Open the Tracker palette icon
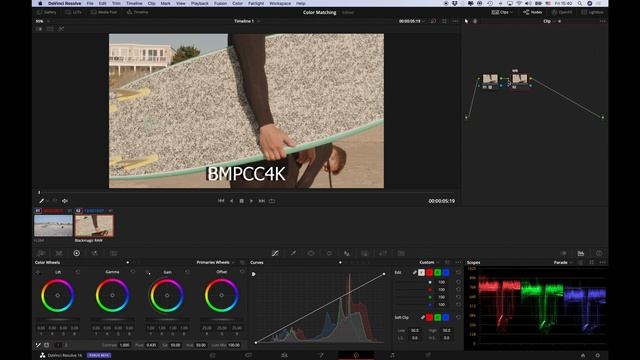 [329, 253]
